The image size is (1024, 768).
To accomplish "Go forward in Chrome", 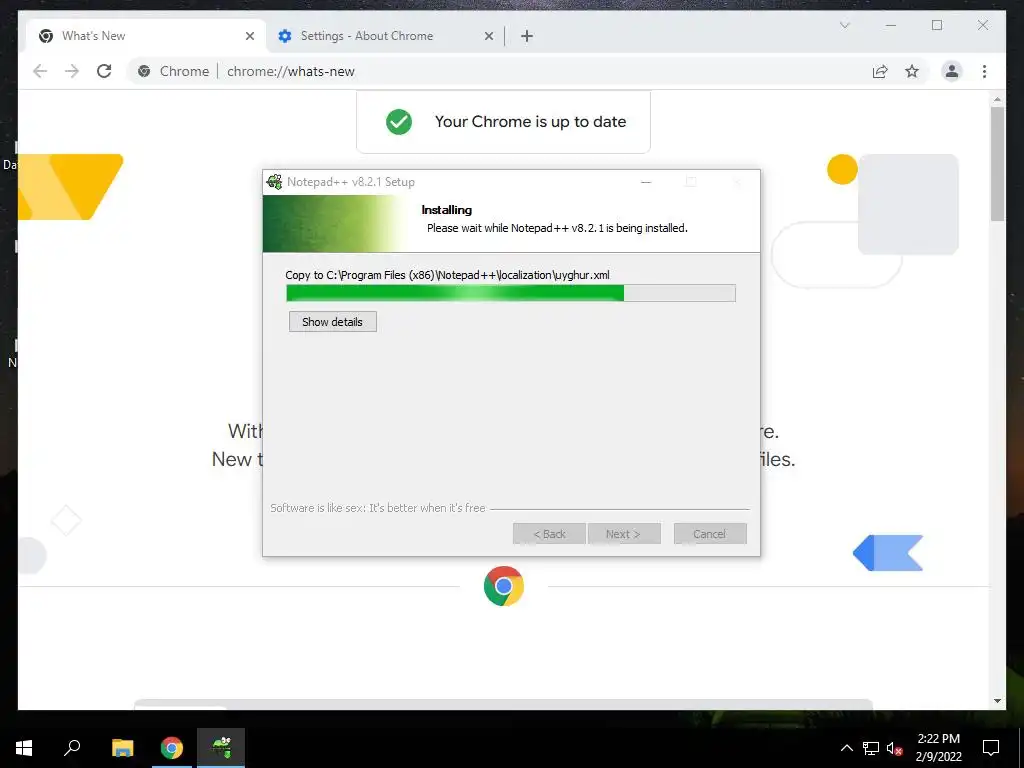I will tap(72, 71).
